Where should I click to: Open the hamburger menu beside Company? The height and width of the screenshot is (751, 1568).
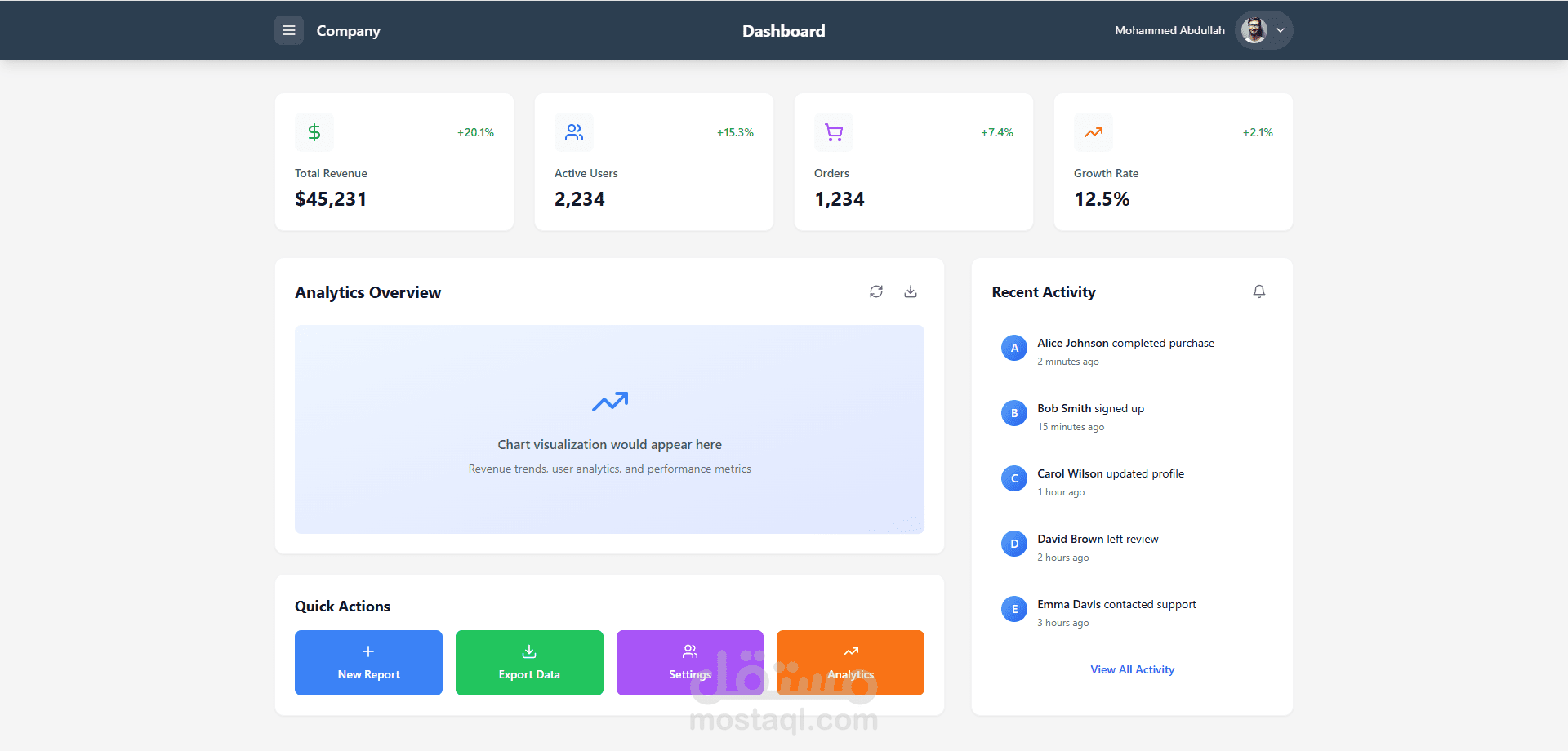tap(289, 30)
